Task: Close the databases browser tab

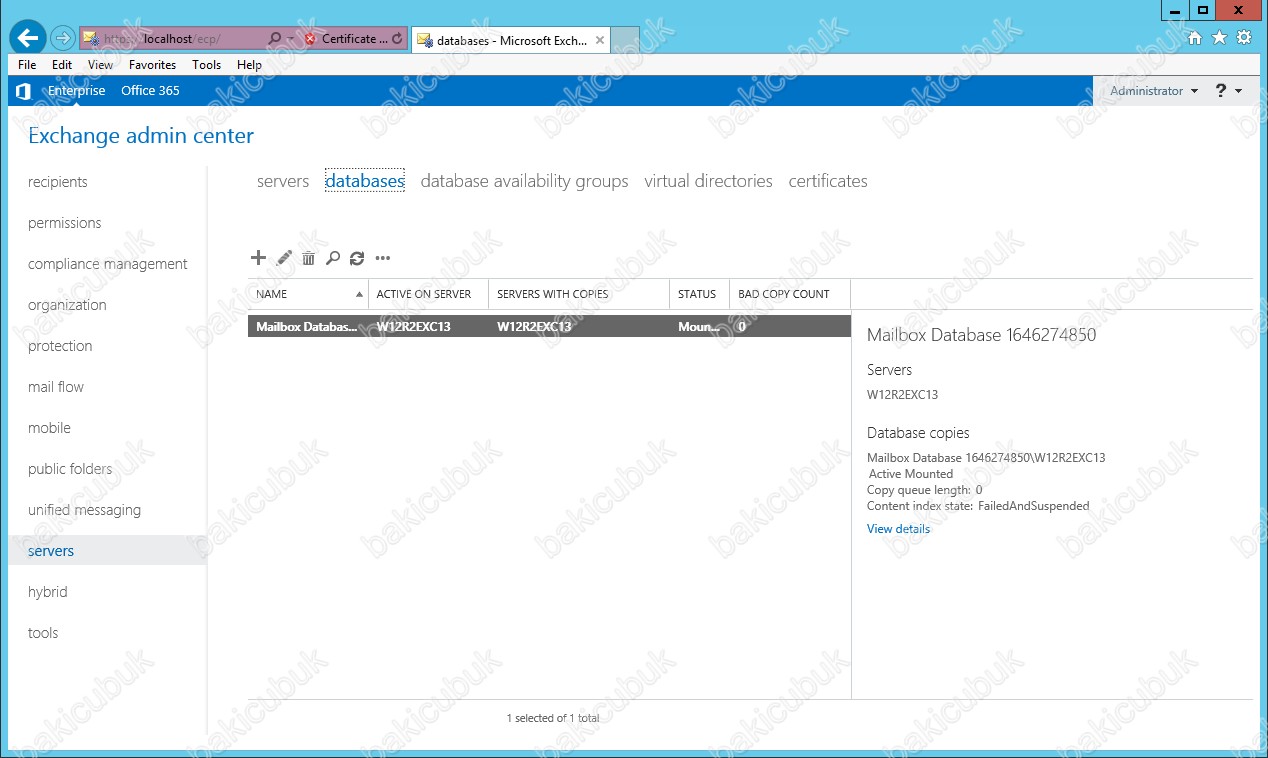Action: click(x=600, y=40)
